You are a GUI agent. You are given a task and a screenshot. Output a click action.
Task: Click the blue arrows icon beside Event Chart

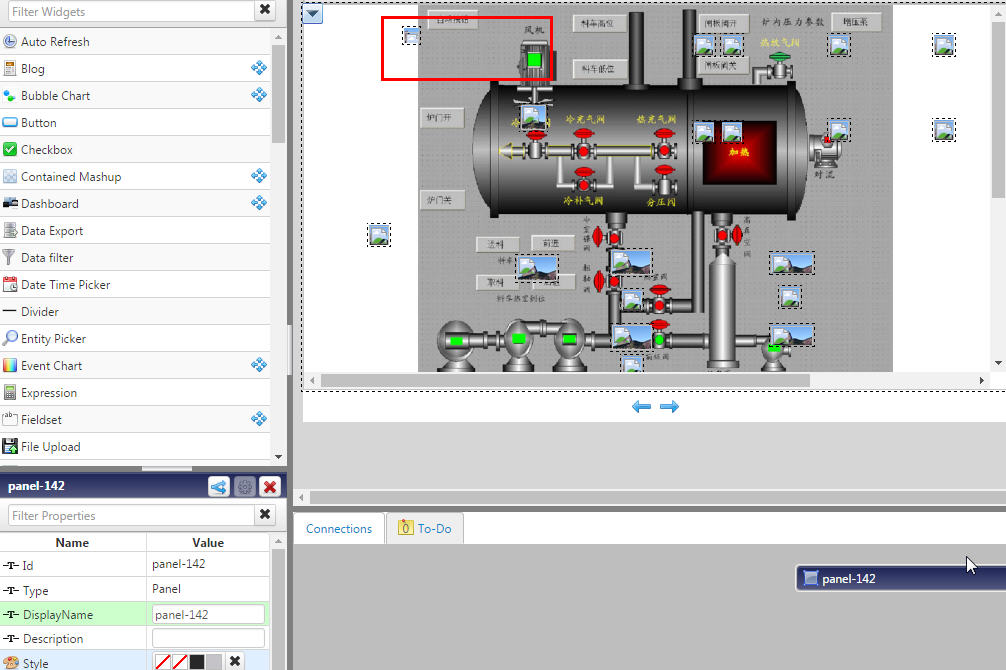coord(259,365)
